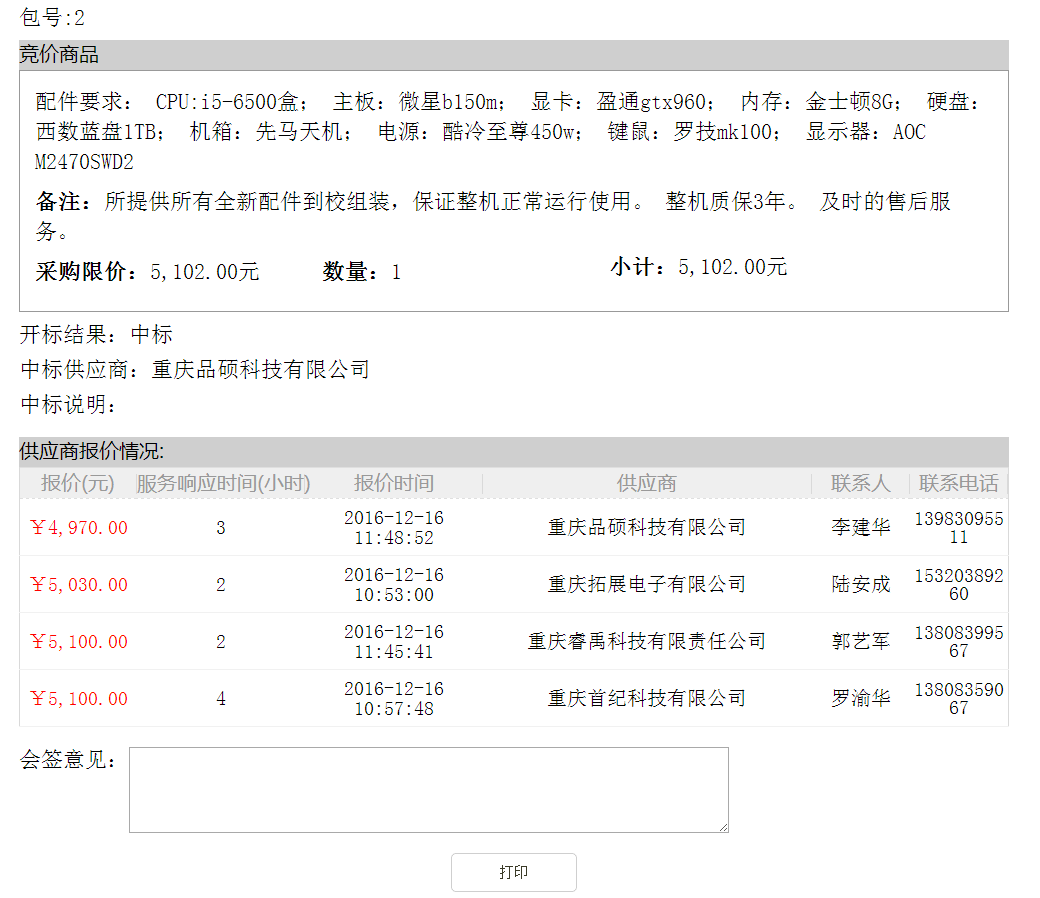Click the 包号:2 label
The height and width of the screenshot is (898, 1040).
pos(52,17)
